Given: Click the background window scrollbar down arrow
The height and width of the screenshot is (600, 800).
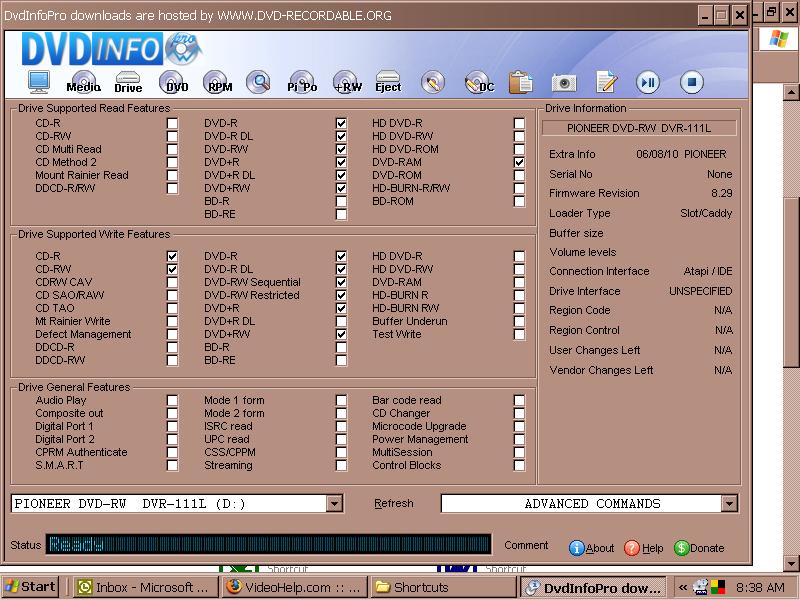Looking at the screenshot, I should 791,563.
